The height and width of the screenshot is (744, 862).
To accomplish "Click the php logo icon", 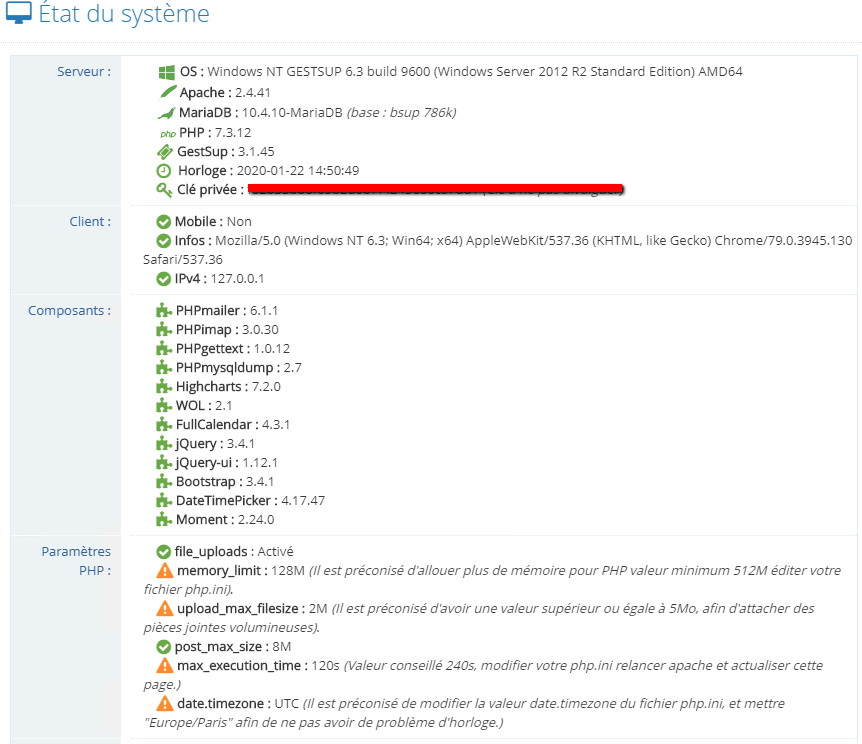I will (x=168, y=134).
